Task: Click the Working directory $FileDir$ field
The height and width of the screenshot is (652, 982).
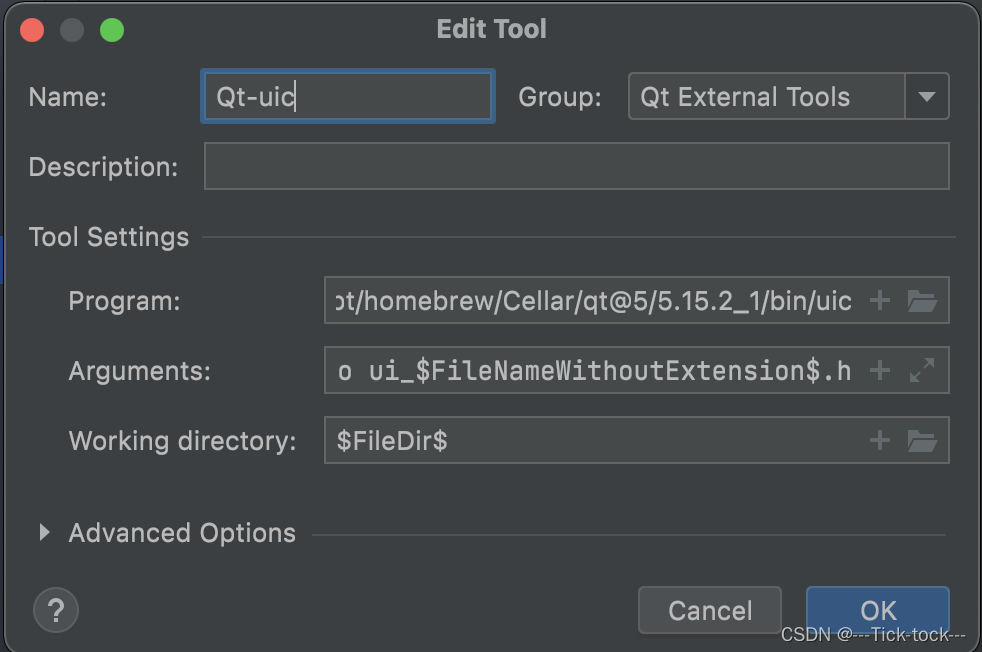Action: (x=595, y=440)
